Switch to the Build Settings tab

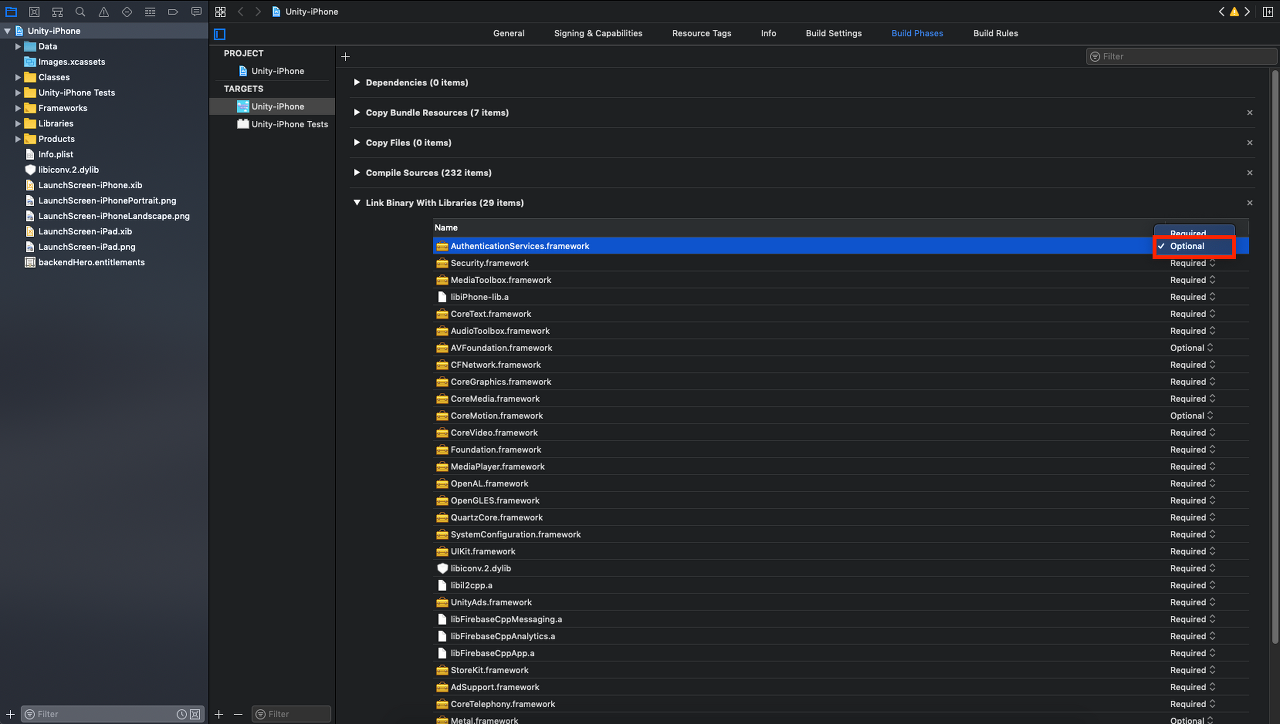834,33
